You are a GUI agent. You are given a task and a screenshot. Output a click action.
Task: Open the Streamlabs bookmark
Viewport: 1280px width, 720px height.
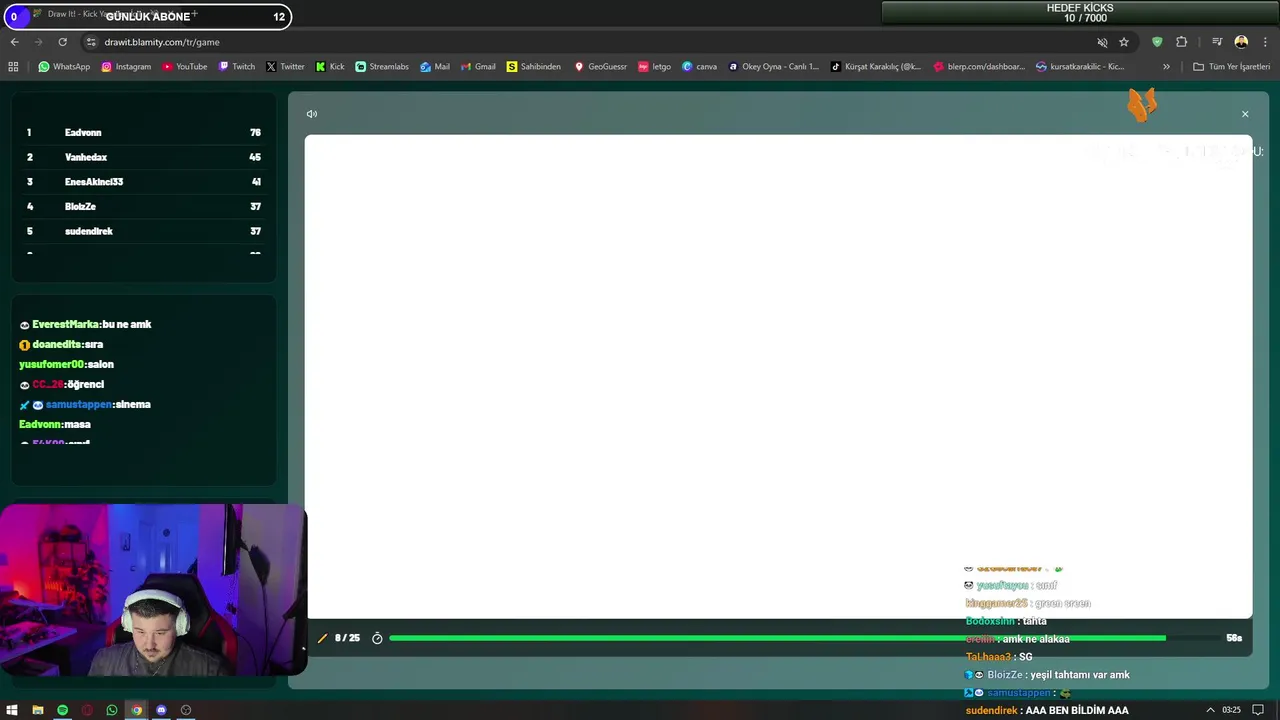382,67
